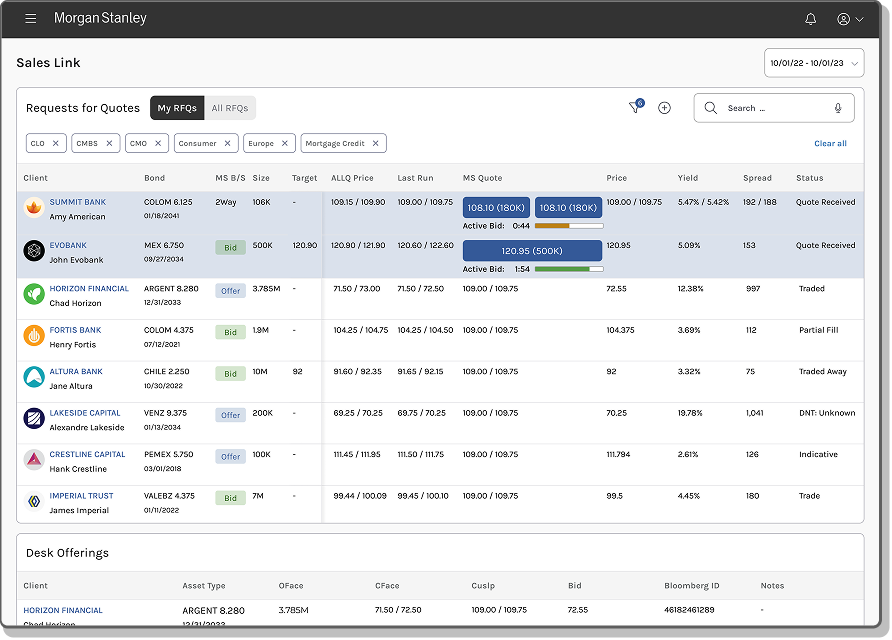Click the Fortis Bank logo icon
Image resolution: width=892 pixels, height=640 pixels.
click(x=34, y=336)
